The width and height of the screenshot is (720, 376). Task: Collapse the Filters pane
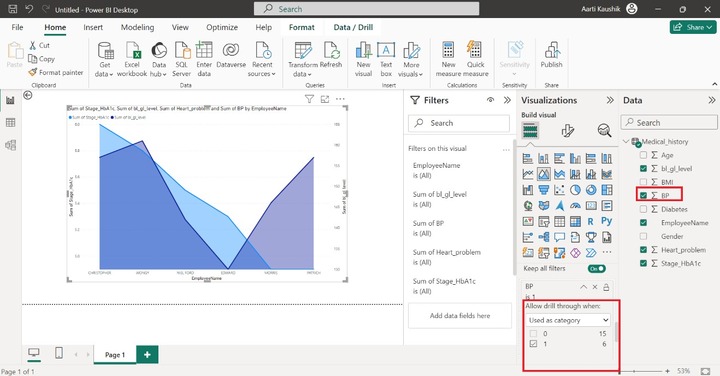click(507, 100)
